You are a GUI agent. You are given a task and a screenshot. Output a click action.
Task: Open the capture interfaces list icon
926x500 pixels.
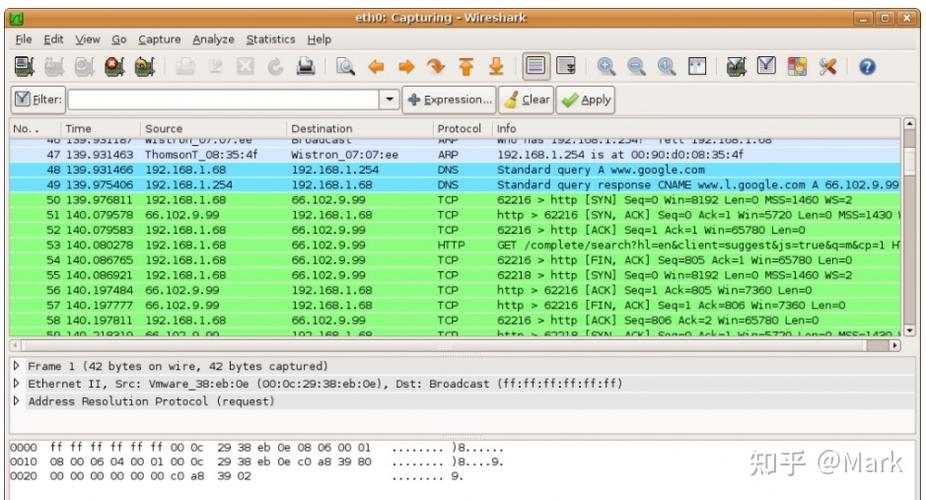click(x=24, y=66)
